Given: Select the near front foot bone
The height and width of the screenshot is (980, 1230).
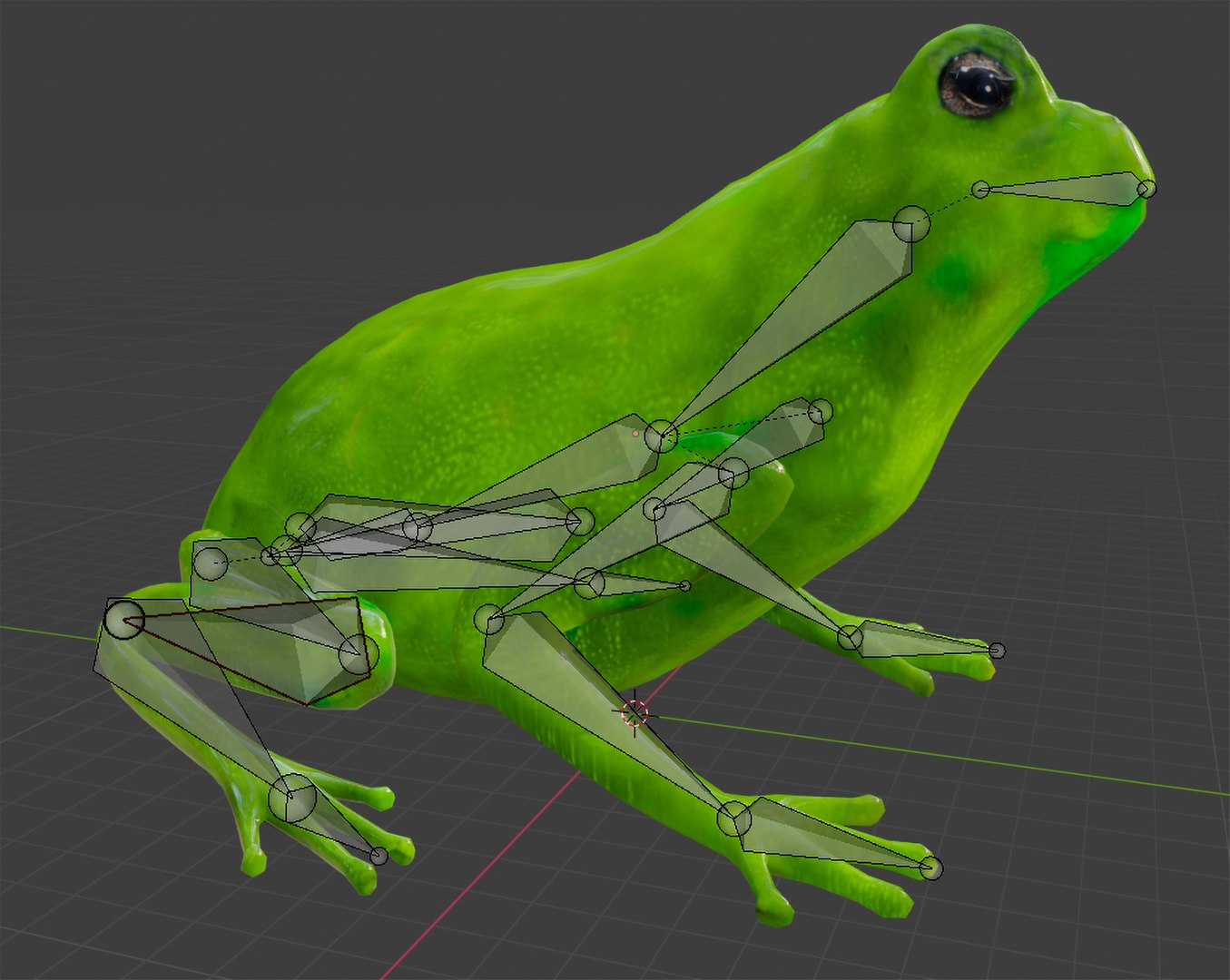Looking at the screenshot, I should [921, 639].
